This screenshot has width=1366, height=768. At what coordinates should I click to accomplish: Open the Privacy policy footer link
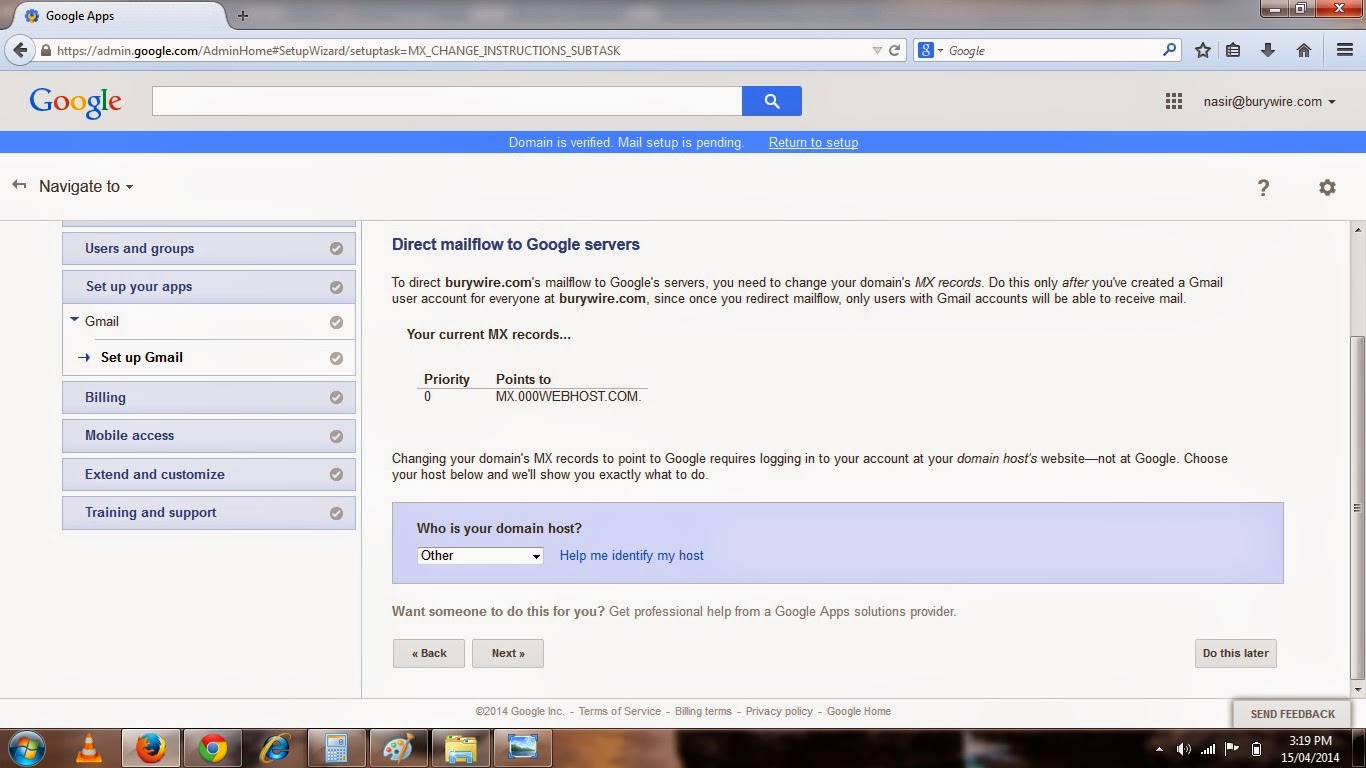coord(779,711)
